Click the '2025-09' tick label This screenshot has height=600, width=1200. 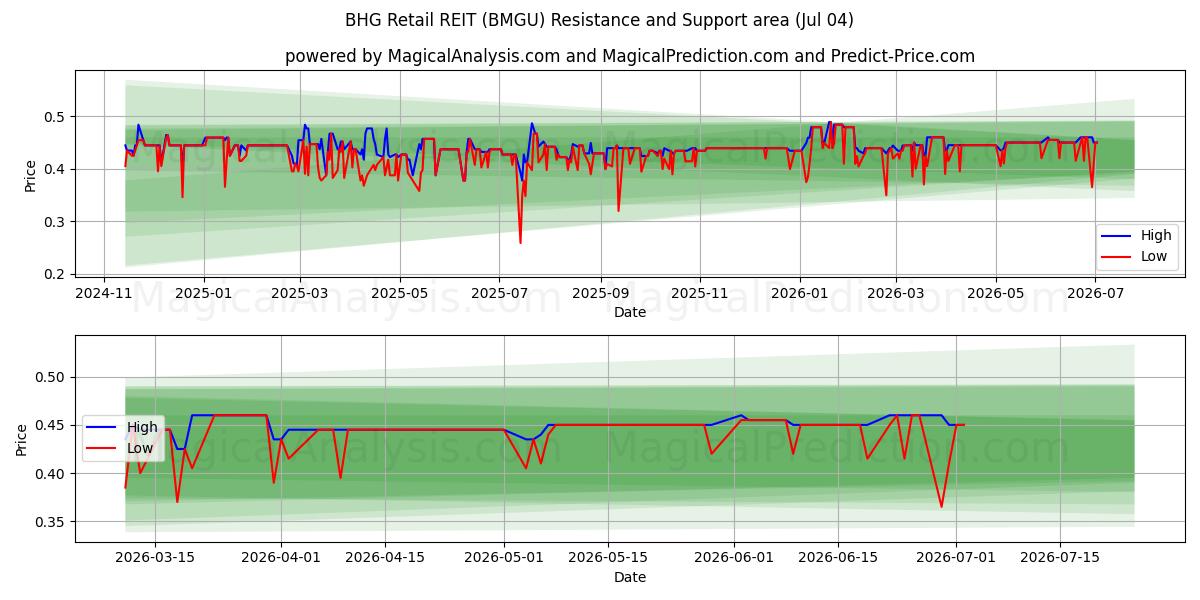click(600, 293)
